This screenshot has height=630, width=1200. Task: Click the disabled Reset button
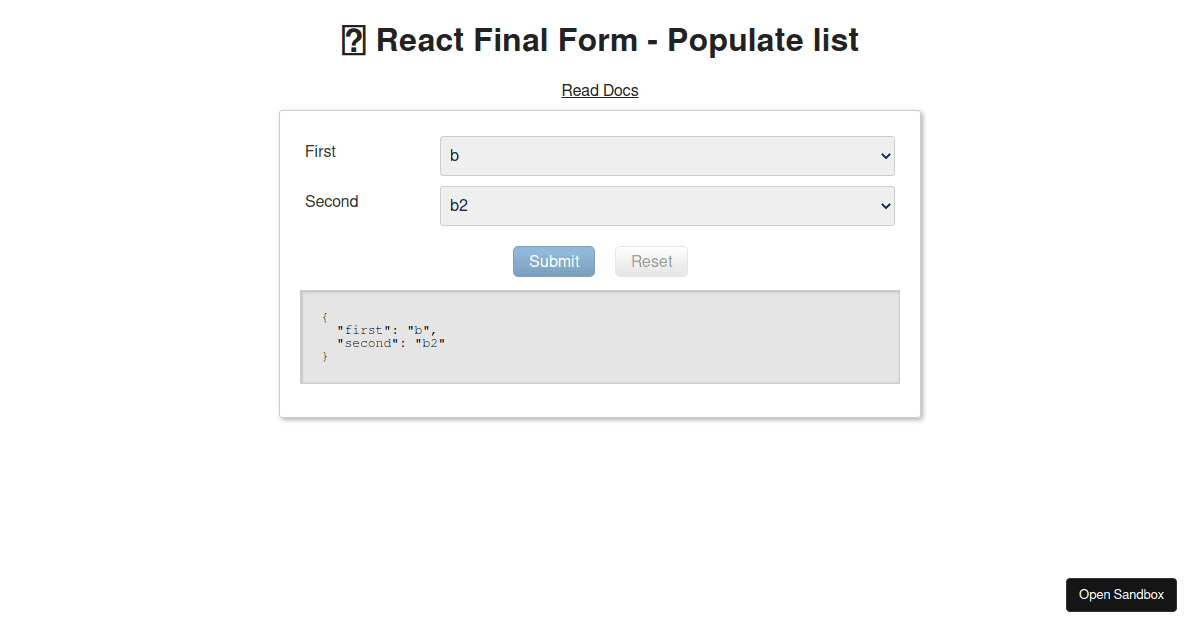pos(651,261)
